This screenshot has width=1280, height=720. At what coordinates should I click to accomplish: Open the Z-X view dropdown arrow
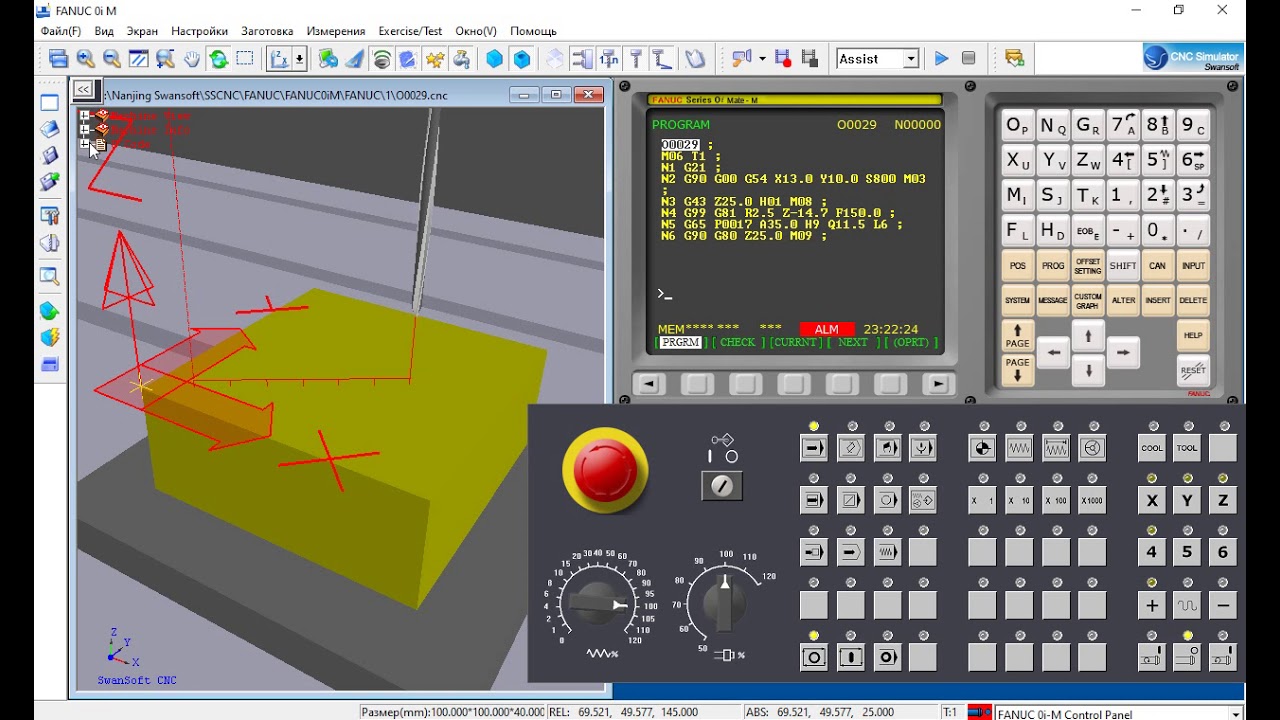299,59
